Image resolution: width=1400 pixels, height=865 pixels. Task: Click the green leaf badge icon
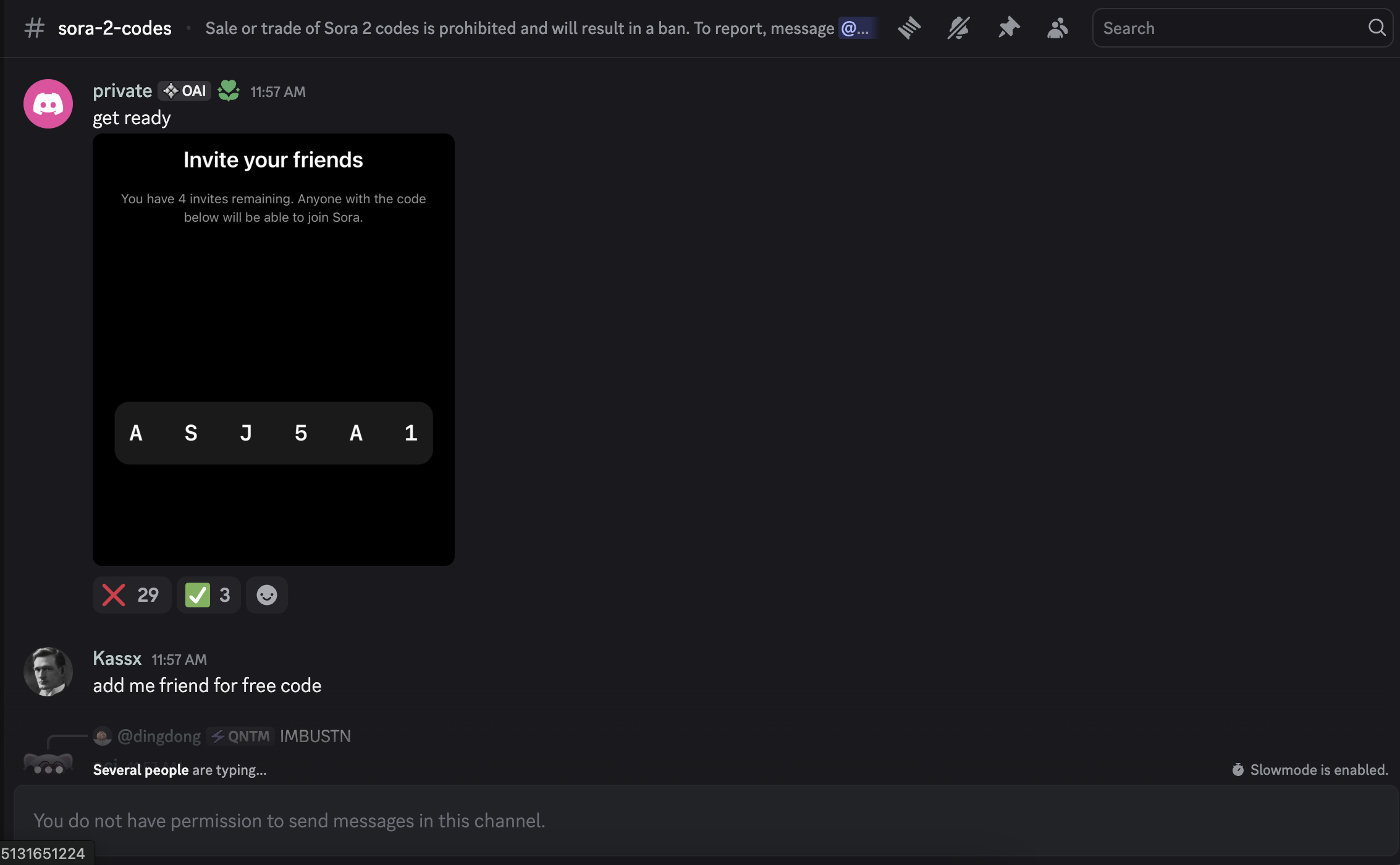(229, 91)
